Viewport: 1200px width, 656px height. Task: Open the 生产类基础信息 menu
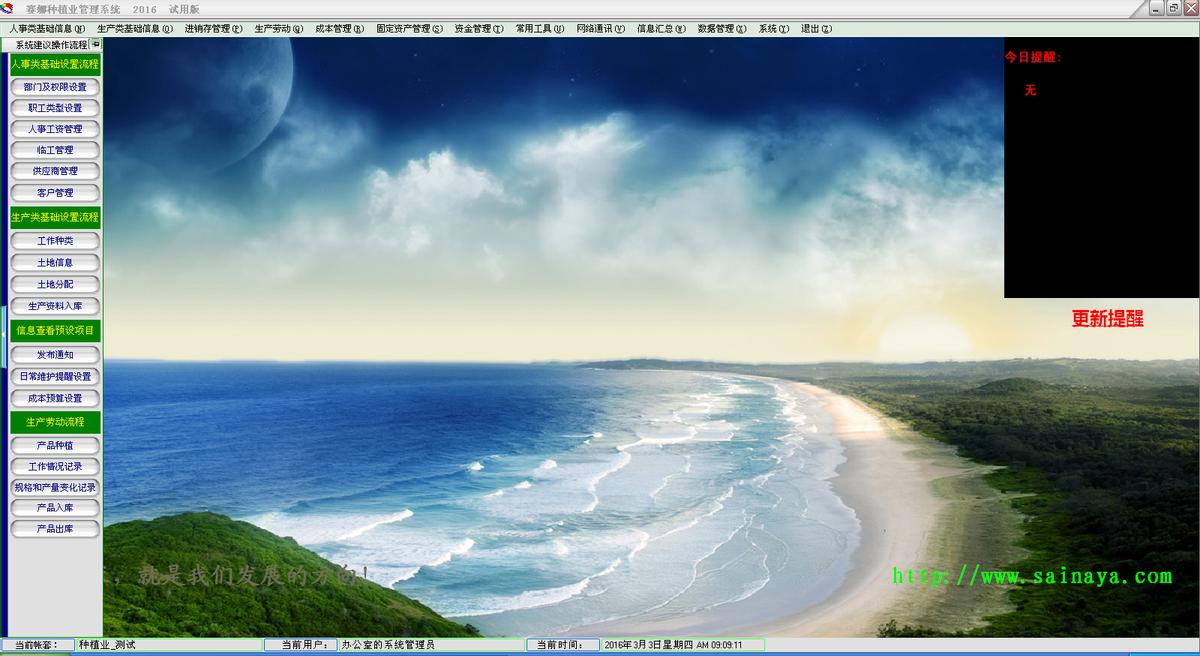pyautogui.click(x=135, y=29)
